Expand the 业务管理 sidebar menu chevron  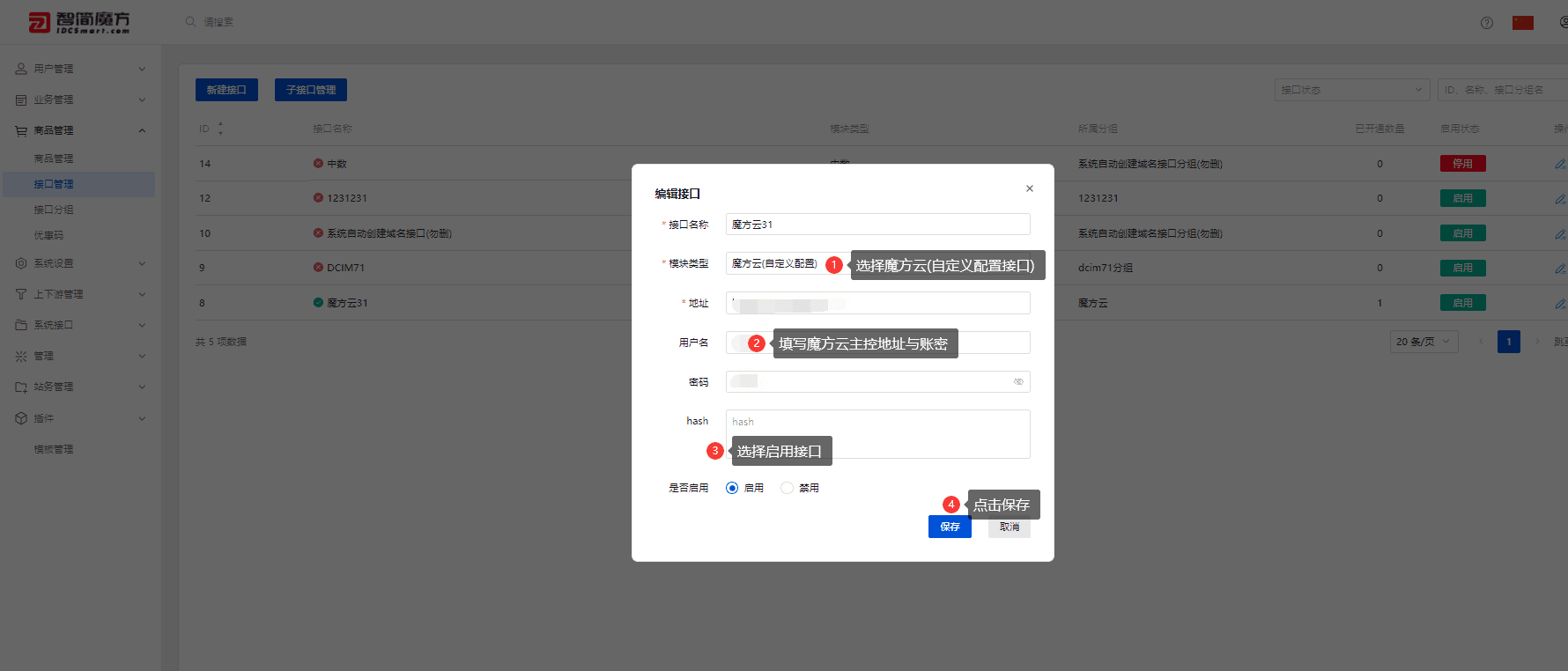coord(142,100)
